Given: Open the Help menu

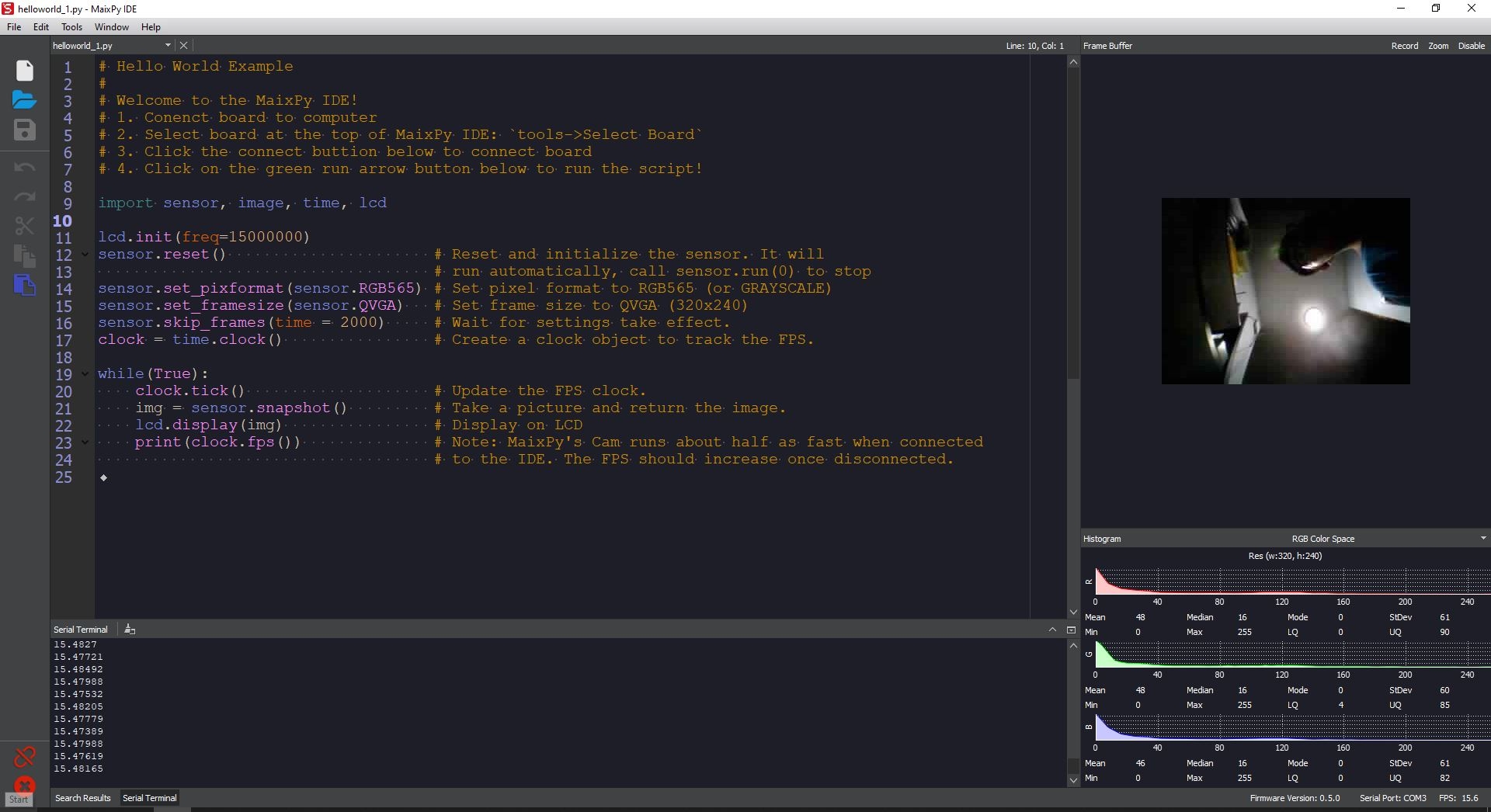Looking at the screenshot, I should (151, 27).
